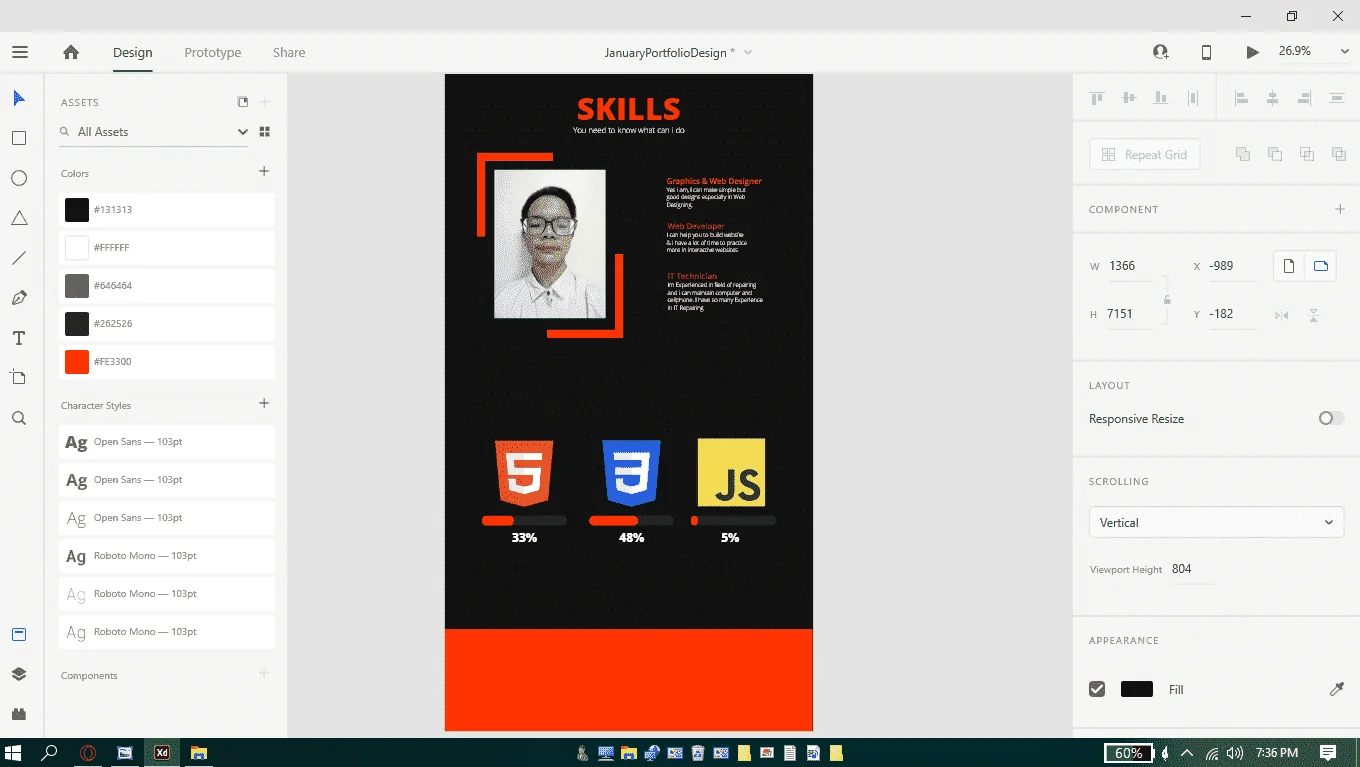Align selection to bottom
The image size is (1360, 767).
point(1161,98)
